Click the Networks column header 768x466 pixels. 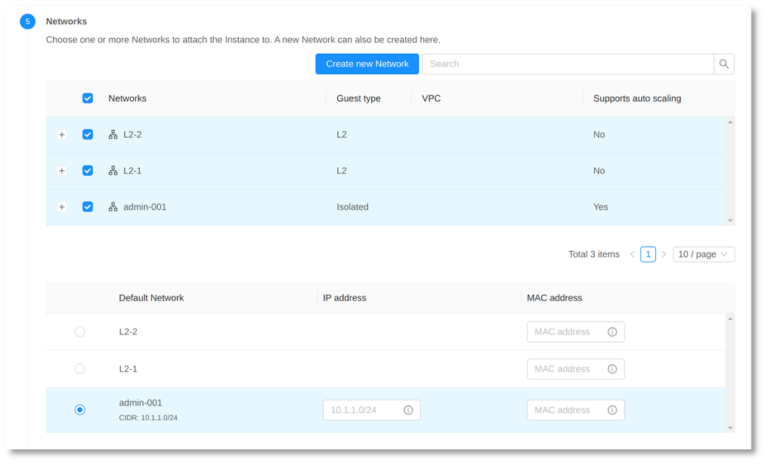tap(127, 98)
